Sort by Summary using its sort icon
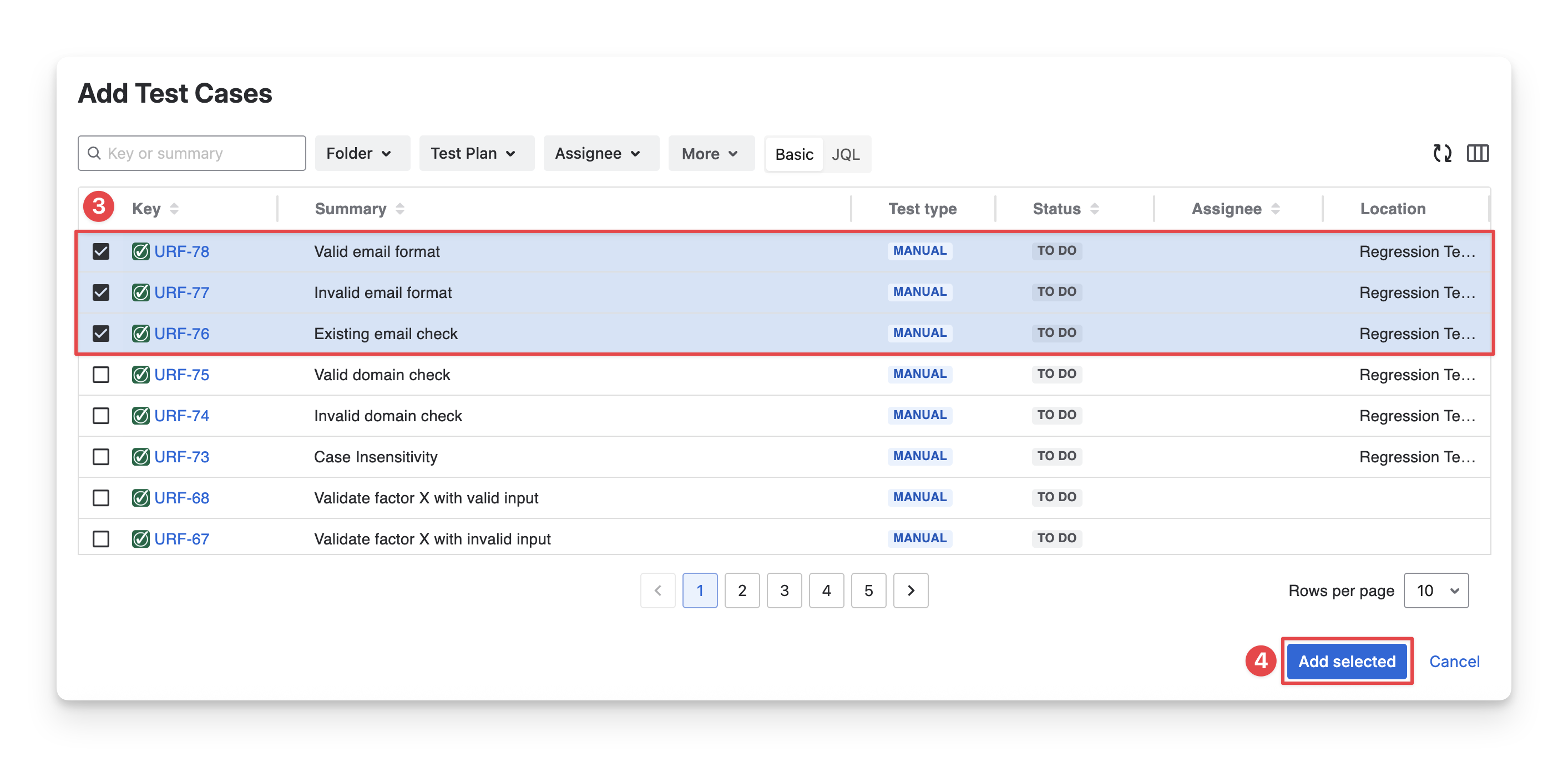Image resolution: width=1568 pixels, height=757 pixels. coord(400,209)
